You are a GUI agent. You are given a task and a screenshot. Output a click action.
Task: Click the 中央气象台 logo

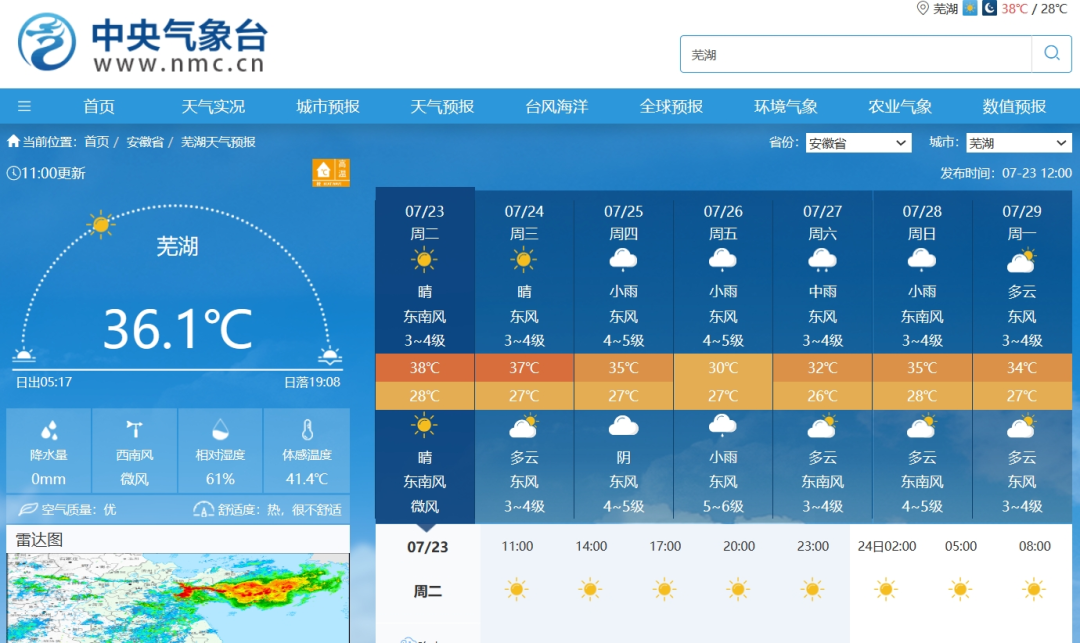point(142,42)
